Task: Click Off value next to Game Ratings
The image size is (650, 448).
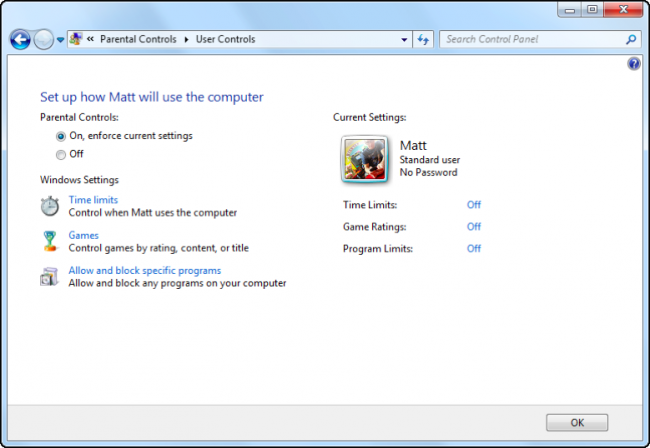Action: [x=474, y=227]
